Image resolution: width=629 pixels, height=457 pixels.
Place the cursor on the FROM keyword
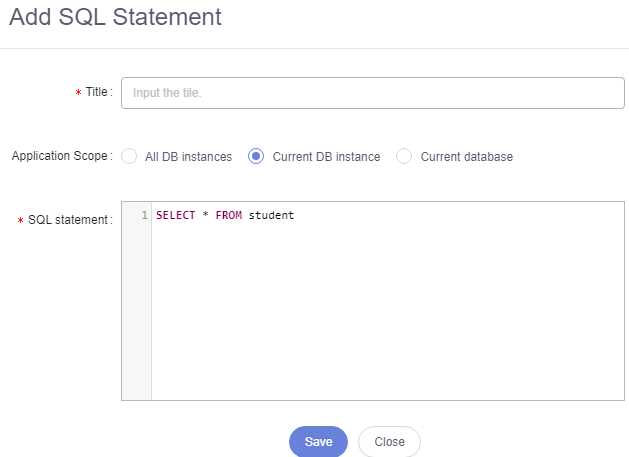[x=229, y=215]
